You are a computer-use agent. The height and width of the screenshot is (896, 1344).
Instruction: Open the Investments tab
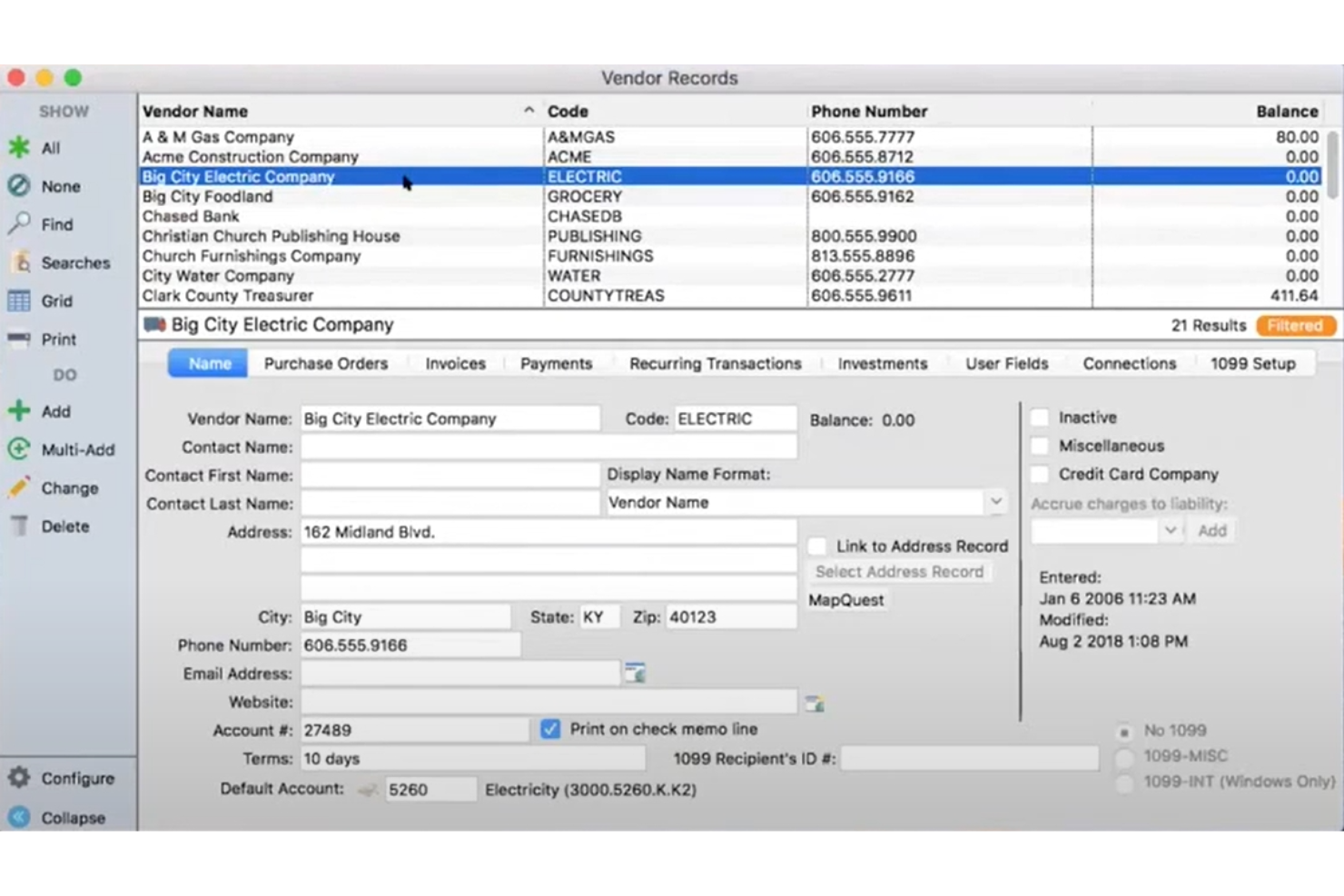coord(883,363)
